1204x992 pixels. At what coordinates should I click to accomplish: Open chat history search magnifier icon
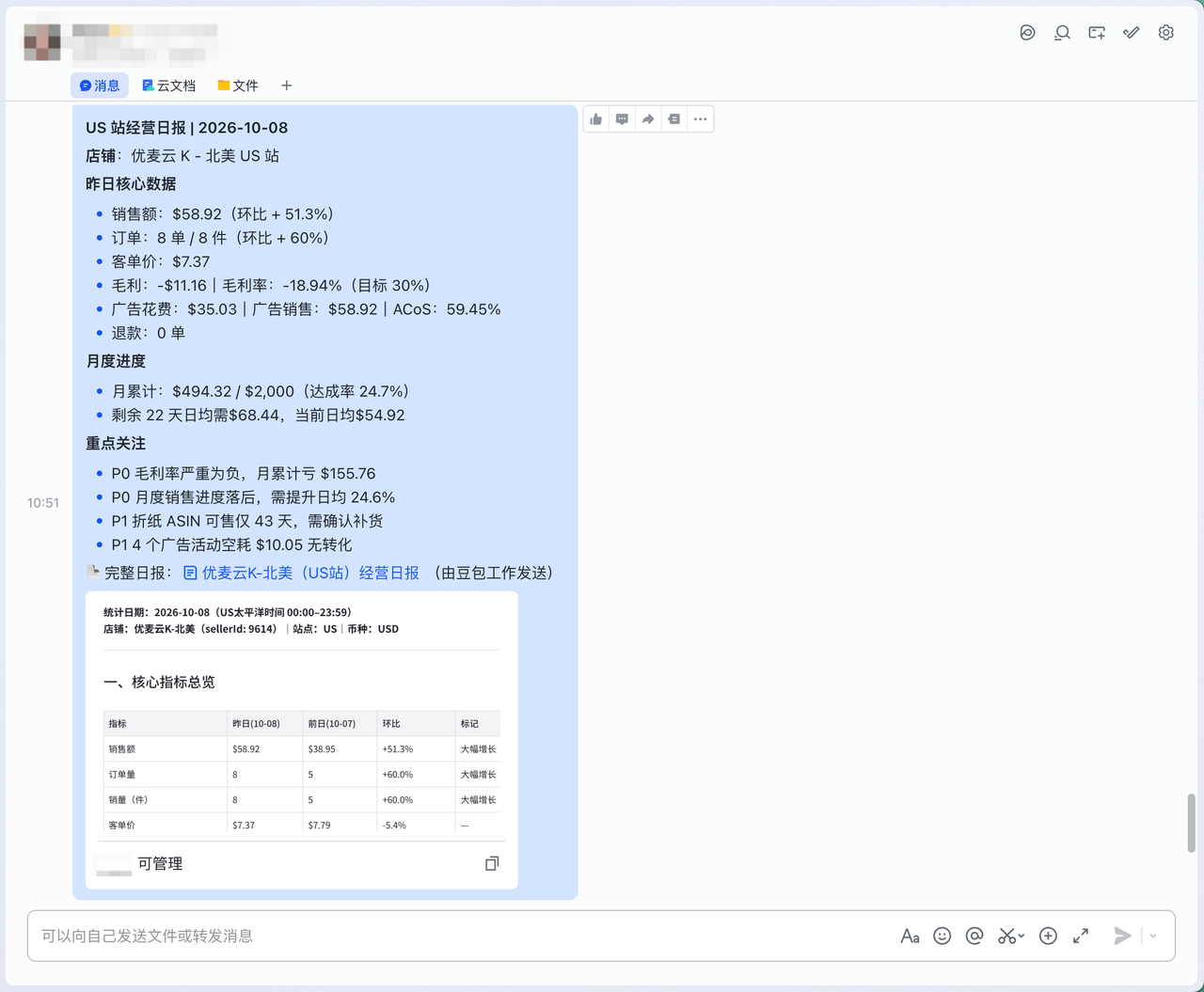1062,33
